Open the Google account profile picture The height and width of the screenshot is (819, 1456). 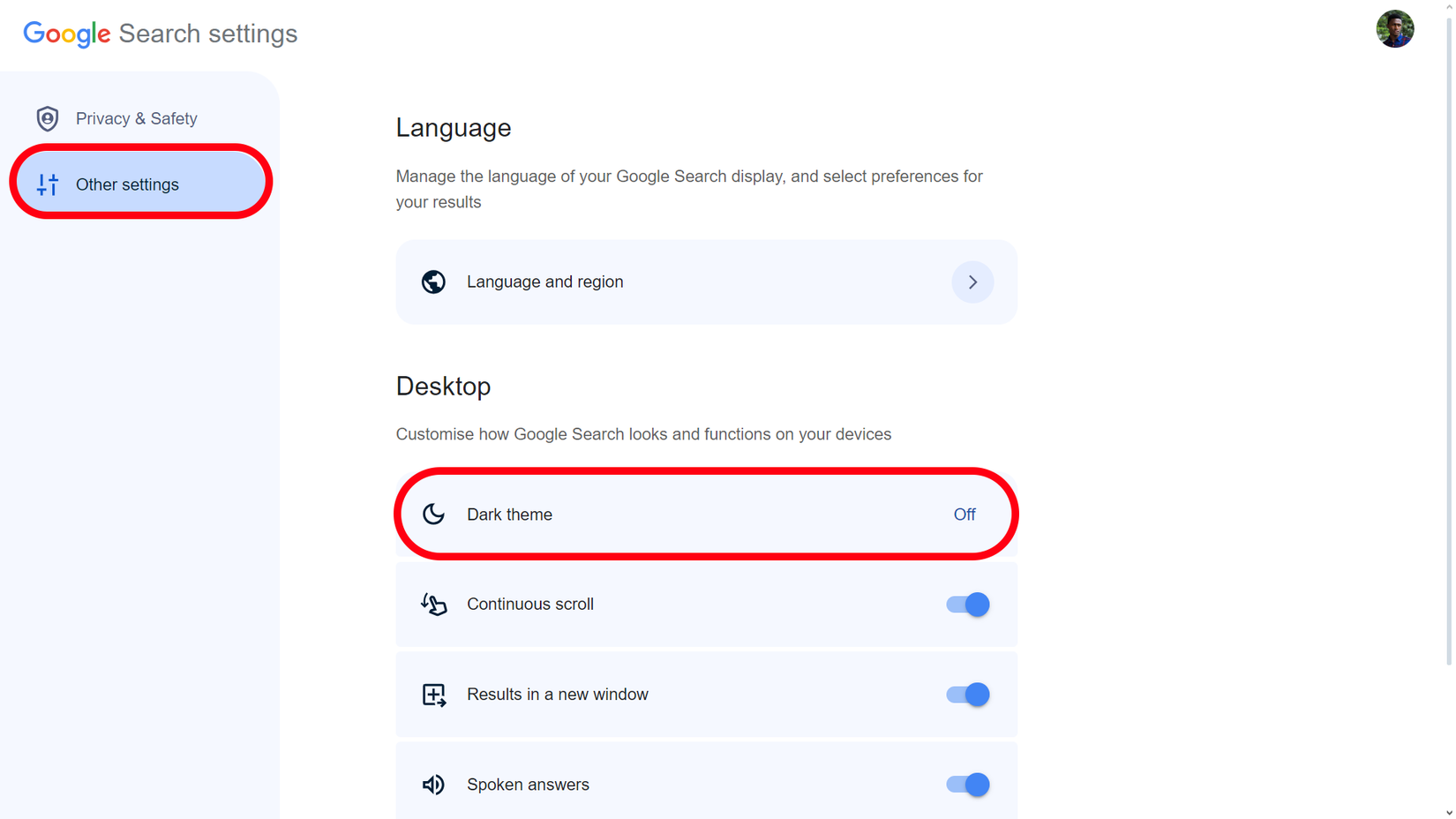click(1394, 29)
